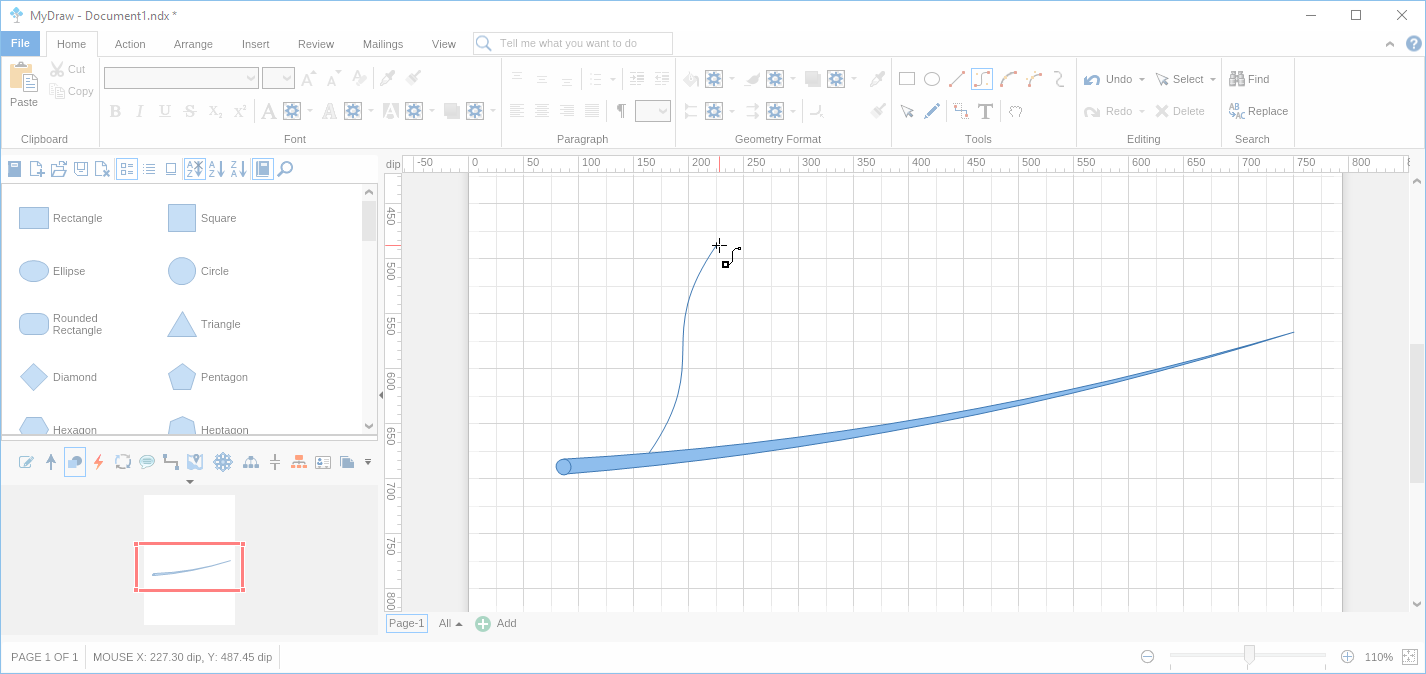The height and width of the screenshot is (674, 1426).
Task: Expand more libraries overflow arrow
Action: coord(368,462)
